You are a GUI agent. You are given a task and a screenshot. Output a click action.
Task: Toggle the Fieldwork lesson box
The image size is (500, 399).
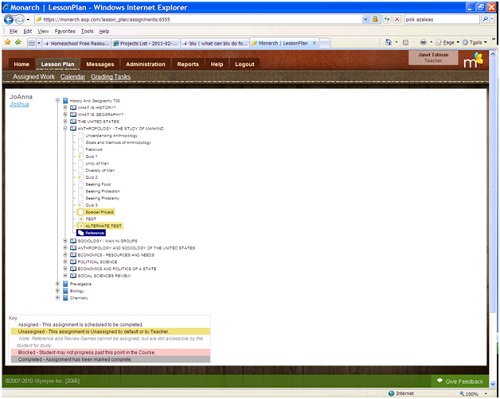click(81, 149)
